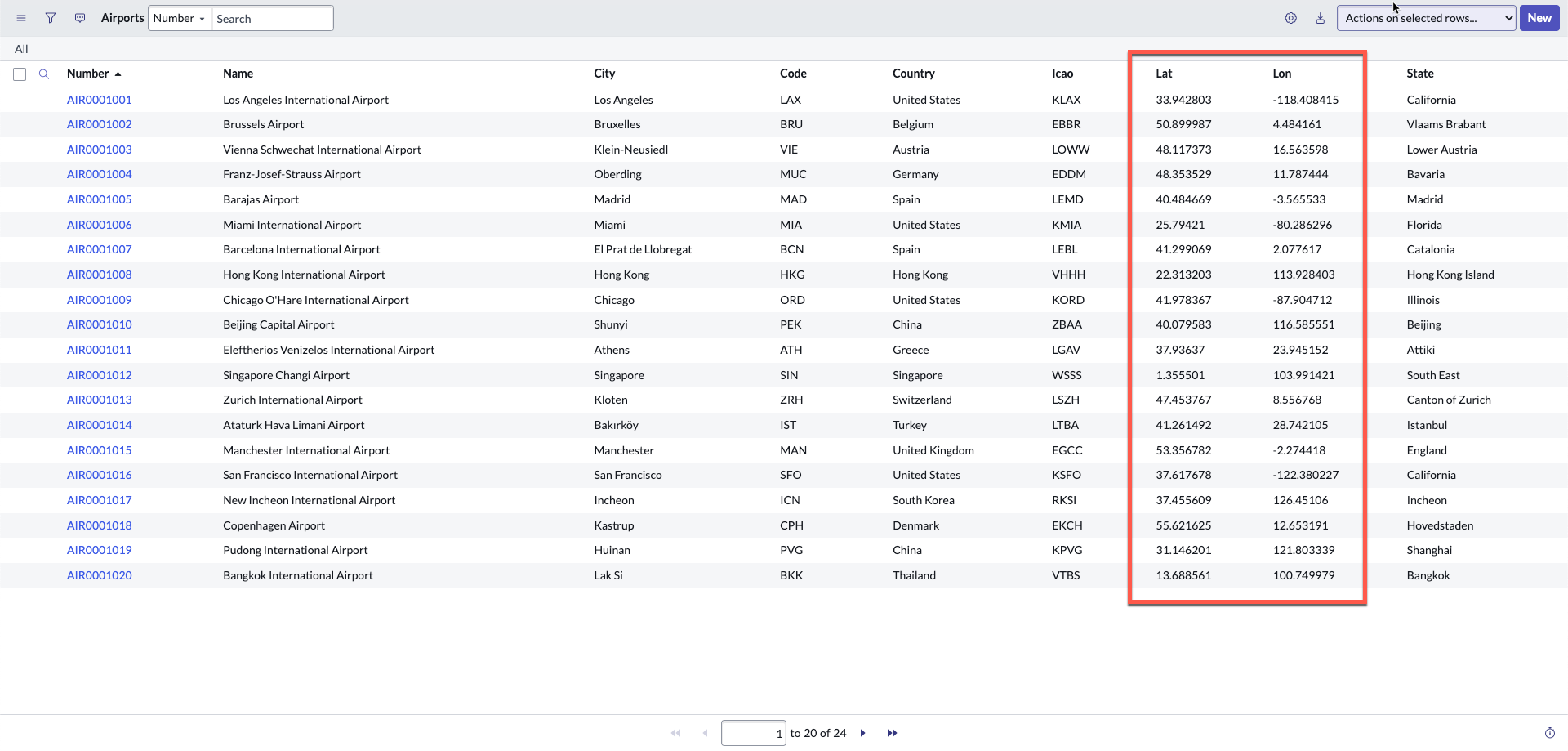Screen dimensions: 1568x751
Task: Go to the previous page arrow
Action: 705,733
